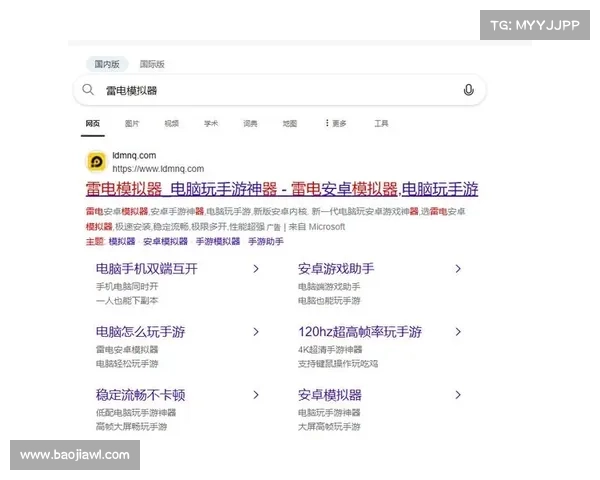Viewport: 600px width, 480px height.
Task: Click the 大屏高帧玩手游 description text
Action: point(329,427)
